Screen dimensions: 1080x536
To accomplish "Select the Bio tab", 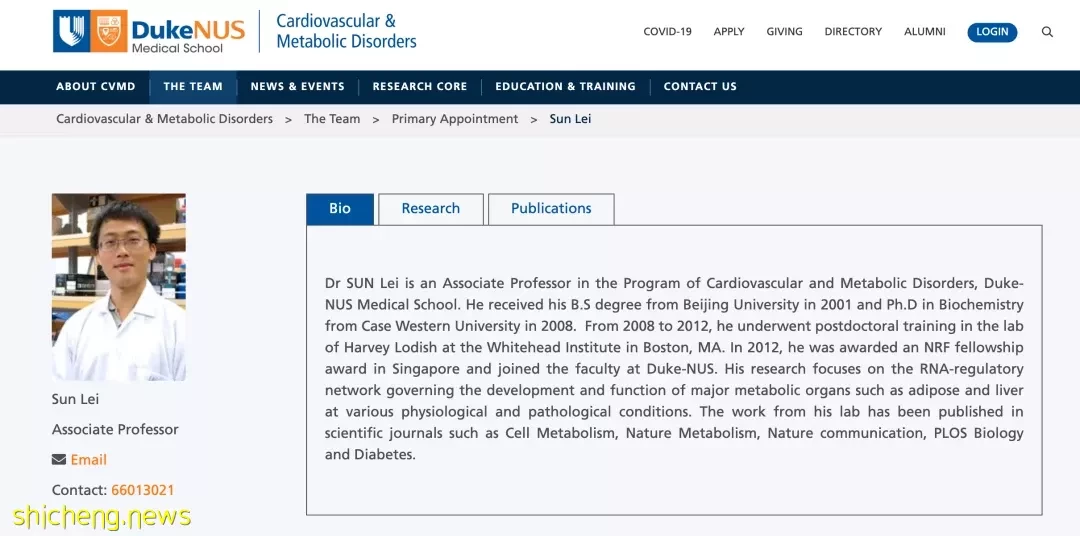I will point(340,209).
